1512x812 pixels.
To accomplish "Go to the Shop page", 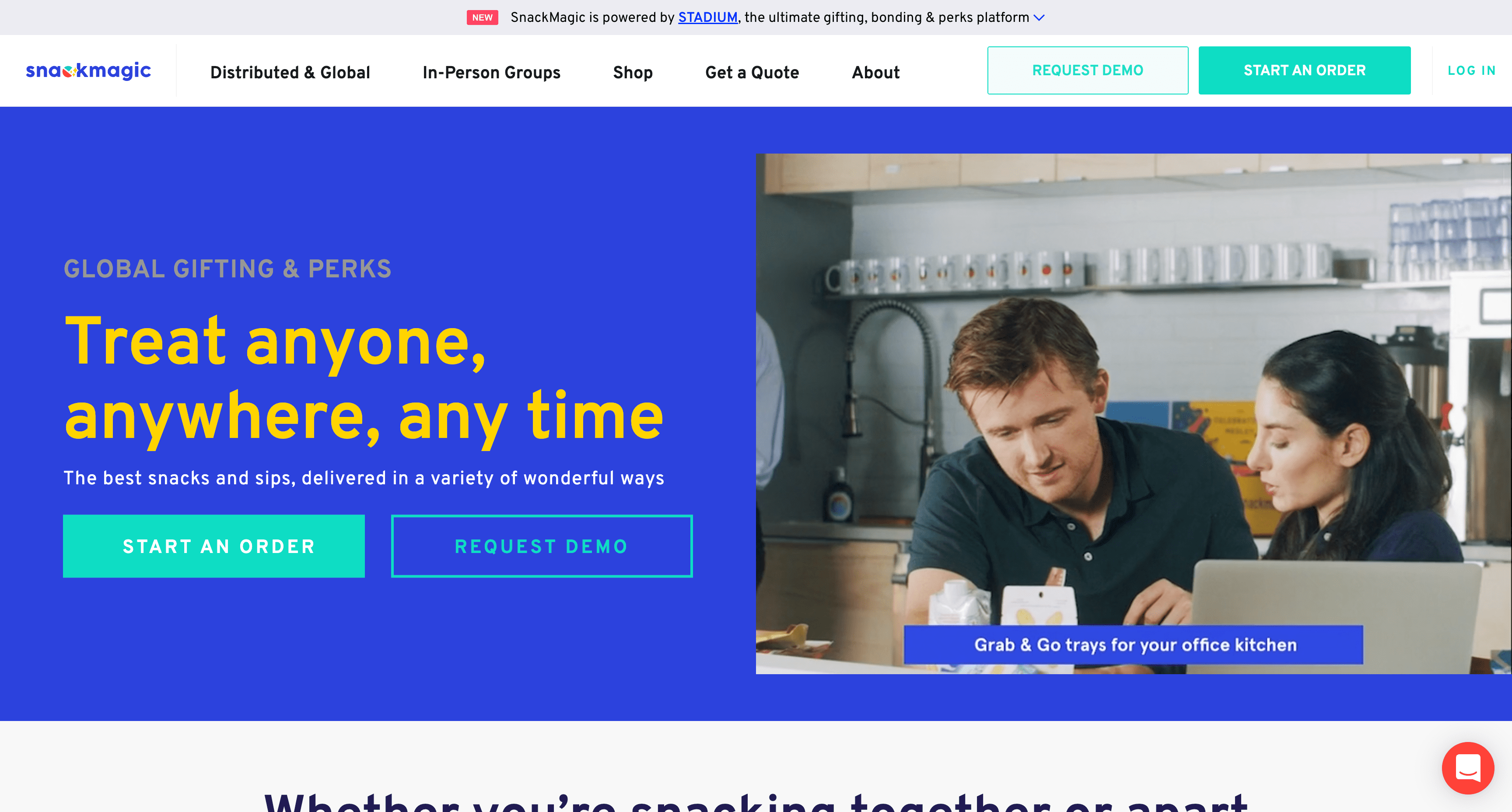I will click(633, 72).
